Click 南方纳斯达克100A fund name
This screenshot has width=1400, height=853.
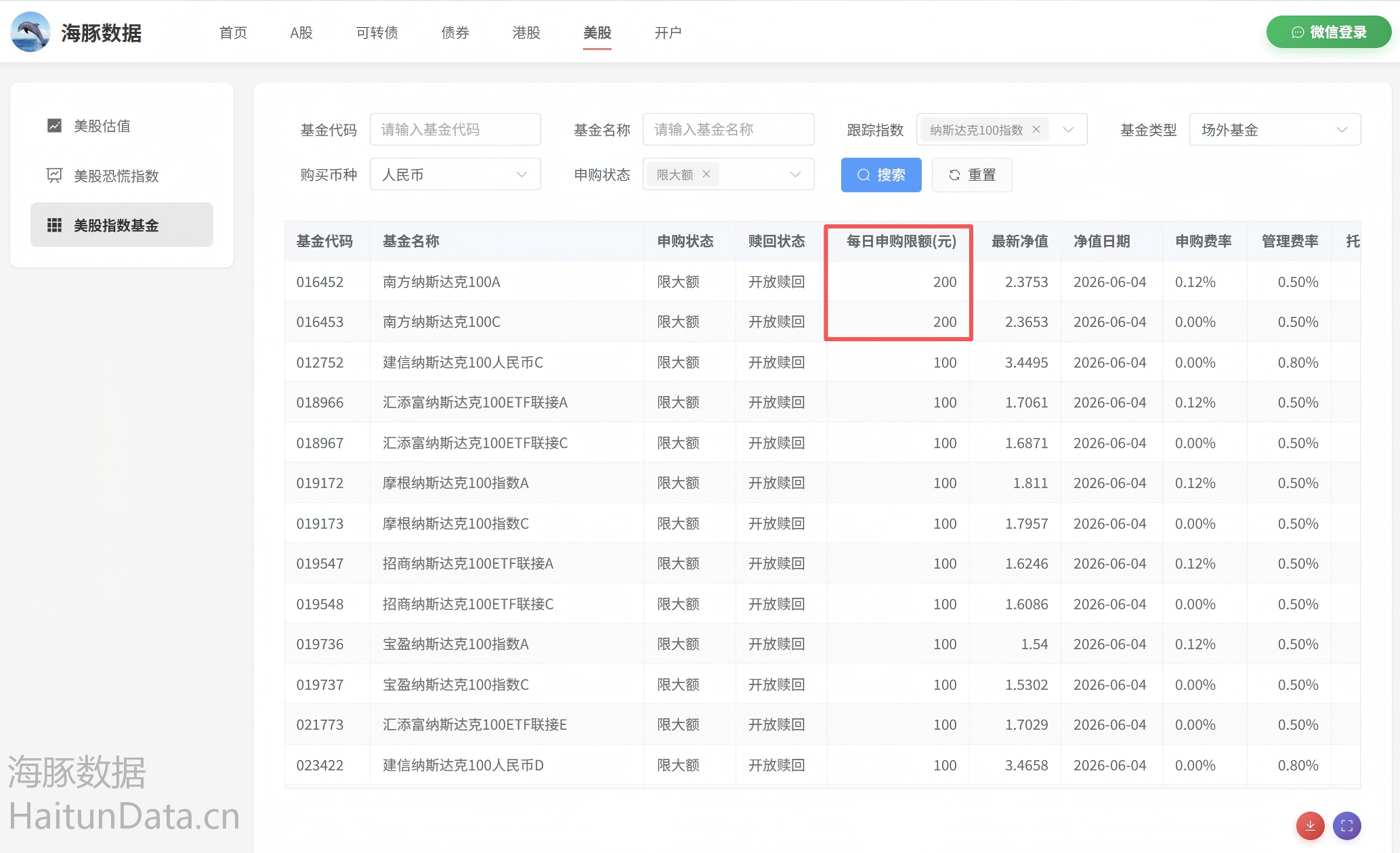click(442, 282)
